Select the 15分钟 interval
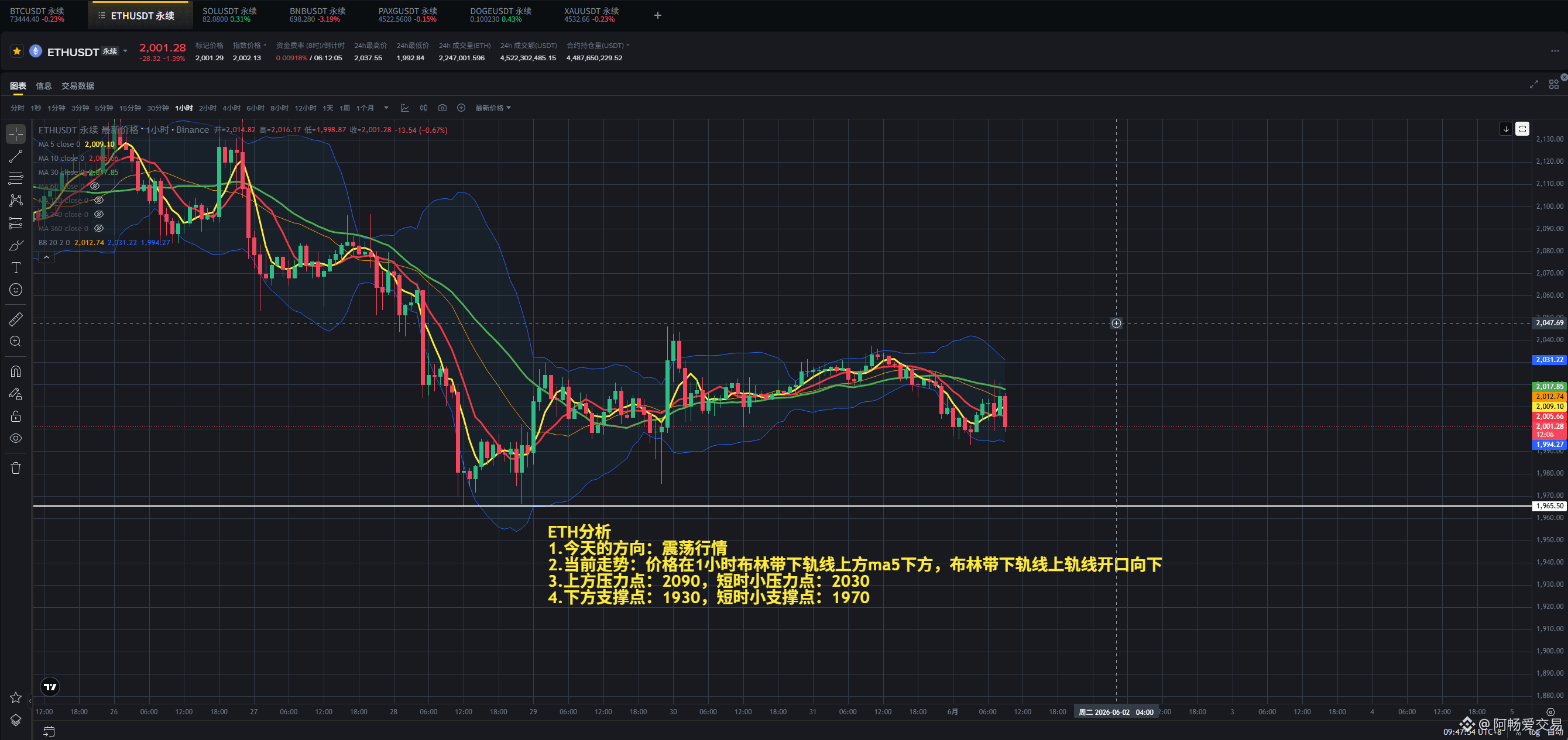Screen dimensions: 1568x740 click(130, 108)
